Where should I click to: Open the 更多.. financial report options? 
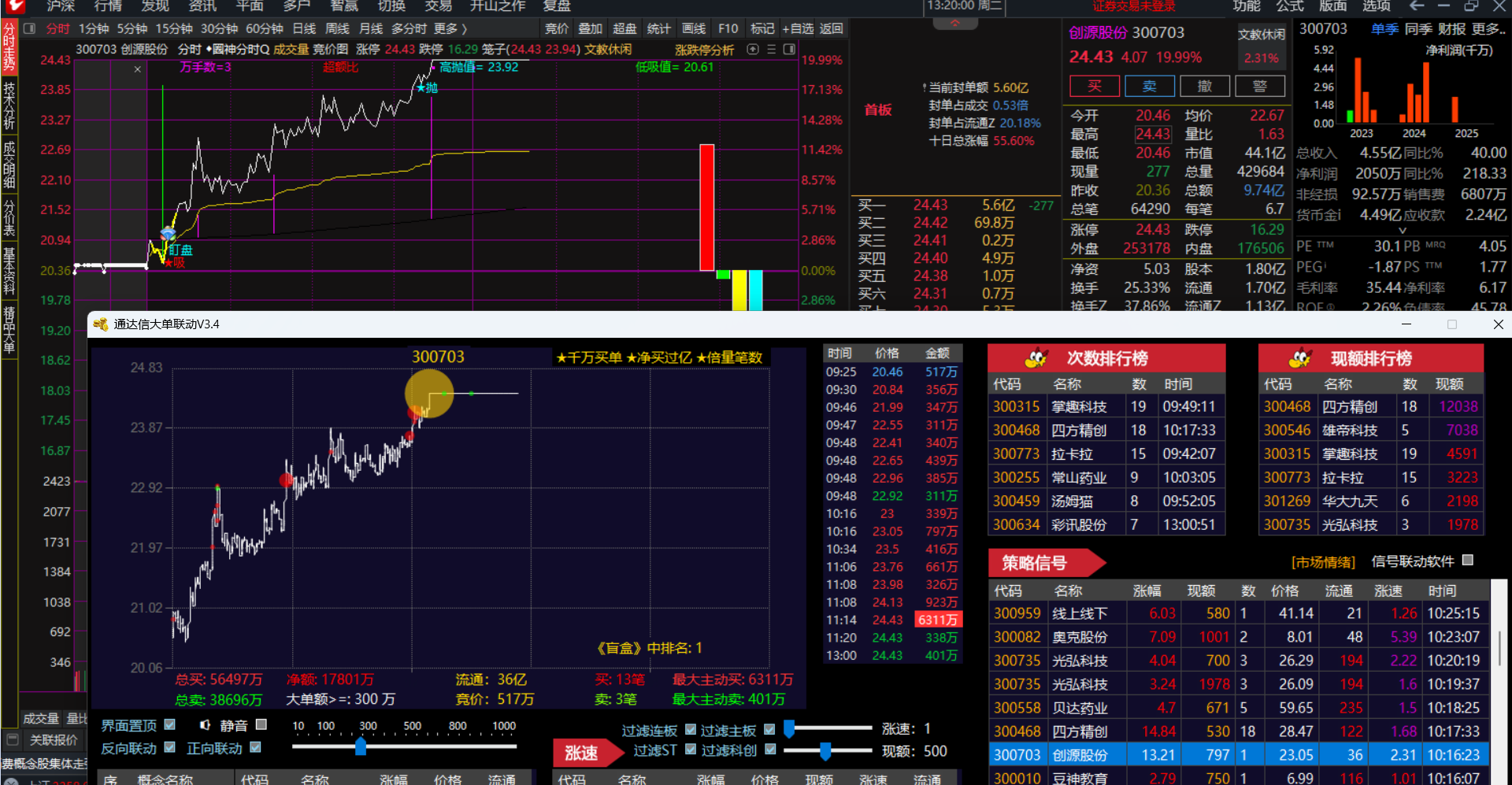pos(1488,29)
